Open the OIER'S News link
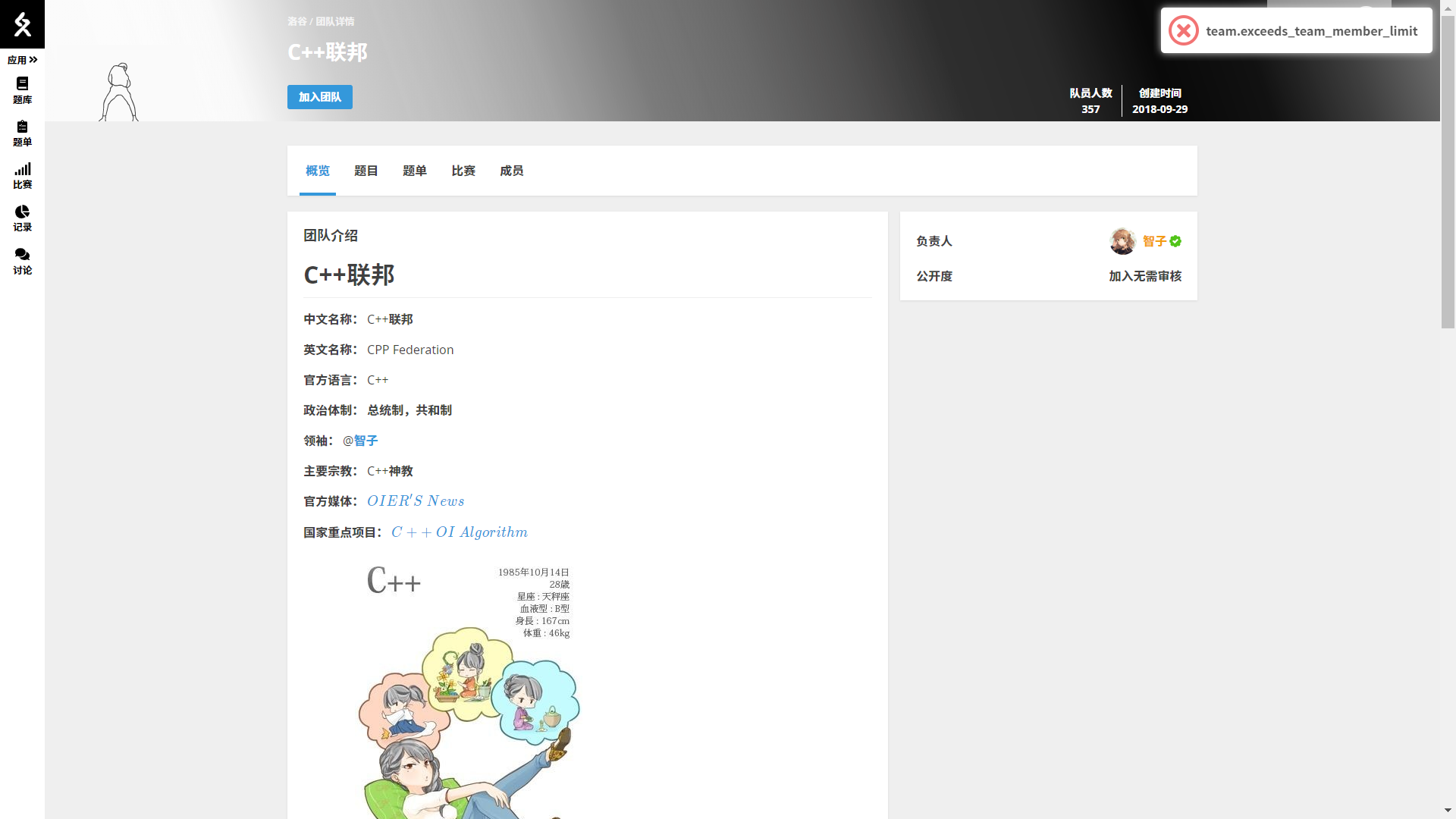This screenshot has height=819, width=1456. [x=416, y=501]
